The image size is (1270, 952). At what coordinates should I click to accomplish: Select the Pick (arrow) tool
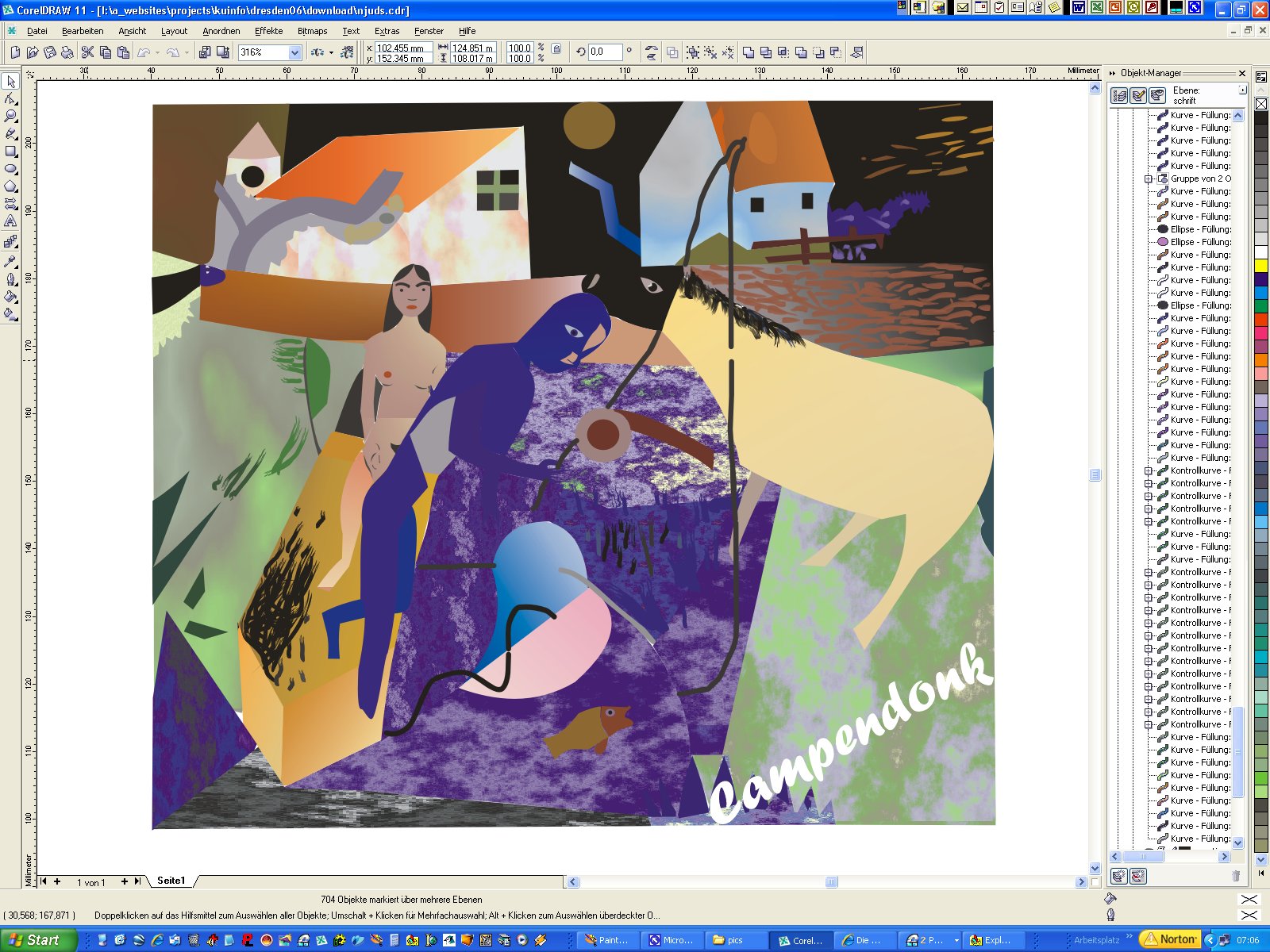click(10, 82)
